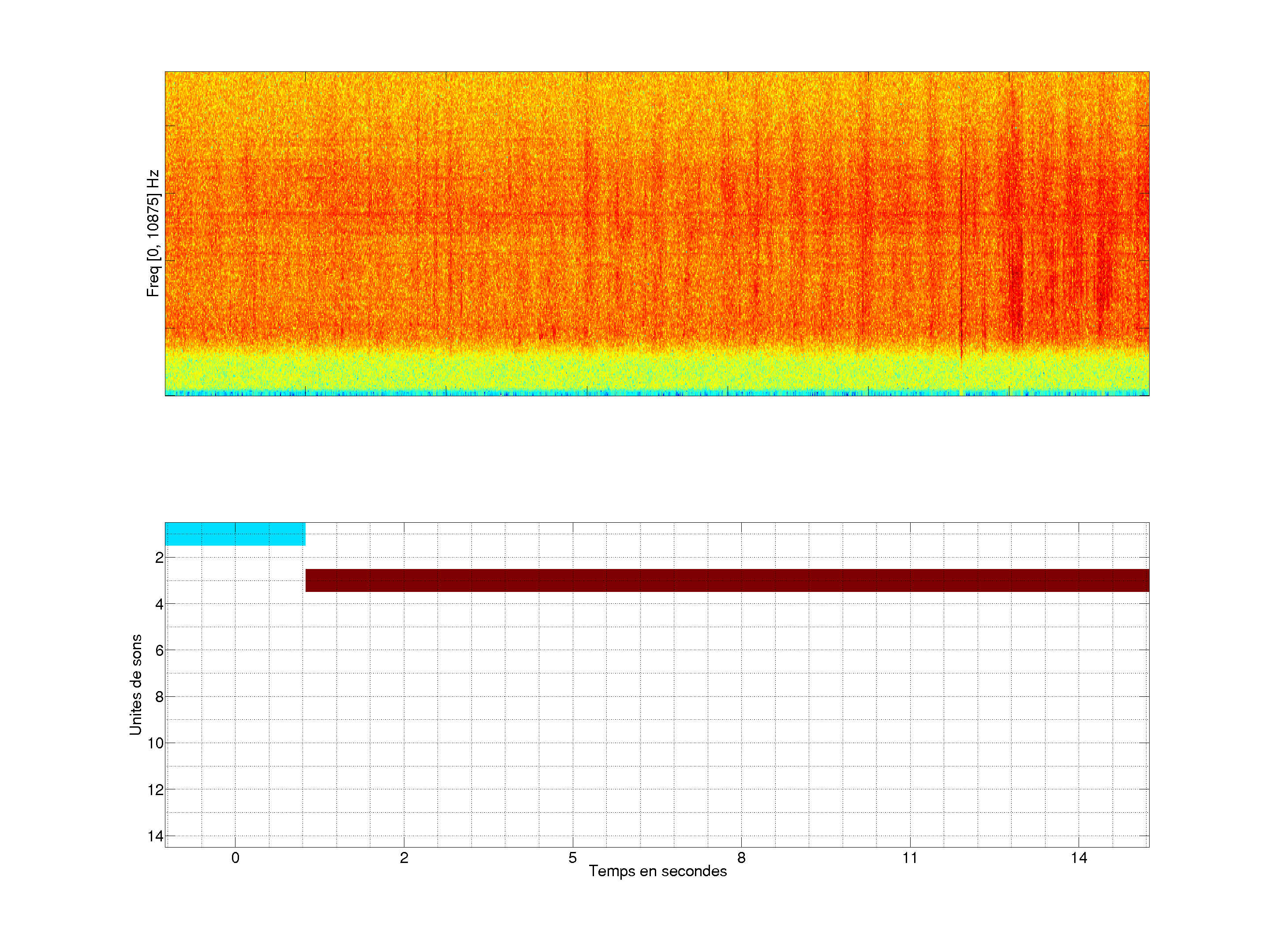Click y-axis tick label 6
Screen dimensions: 1270x952
159,651
